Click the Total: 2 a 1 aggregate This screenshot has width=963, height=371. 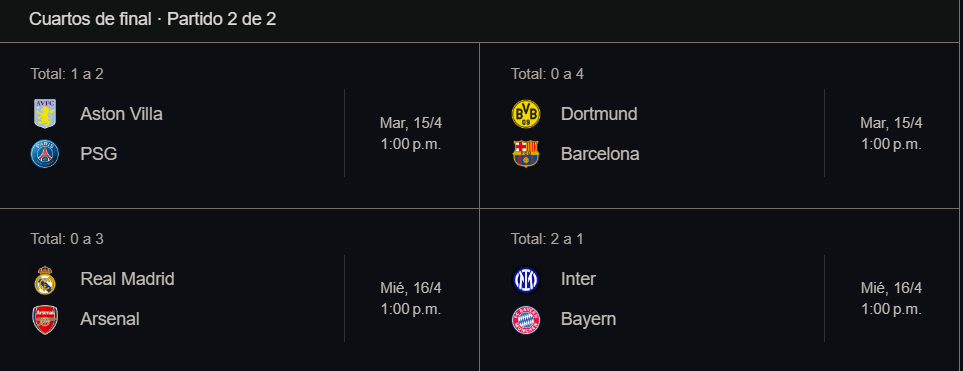[547, 239]
